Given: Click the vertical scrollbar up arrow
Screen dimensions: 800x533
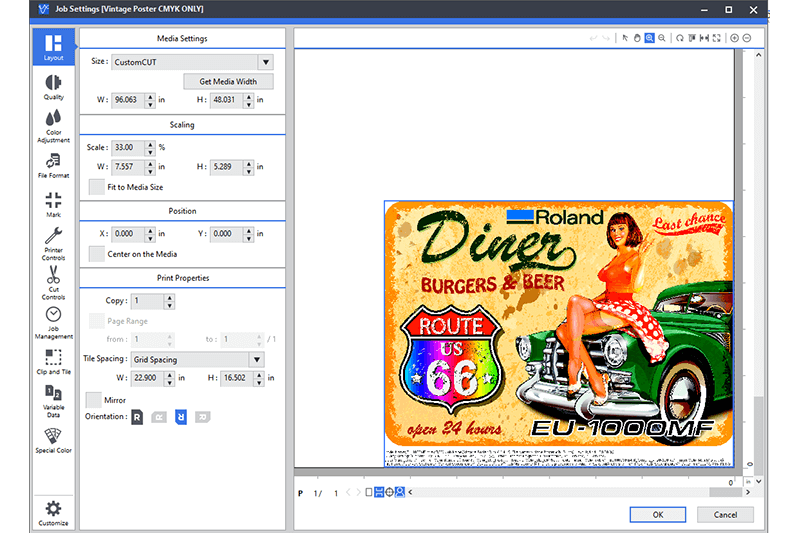Looking at the screenshot, I should coord(759,55).
